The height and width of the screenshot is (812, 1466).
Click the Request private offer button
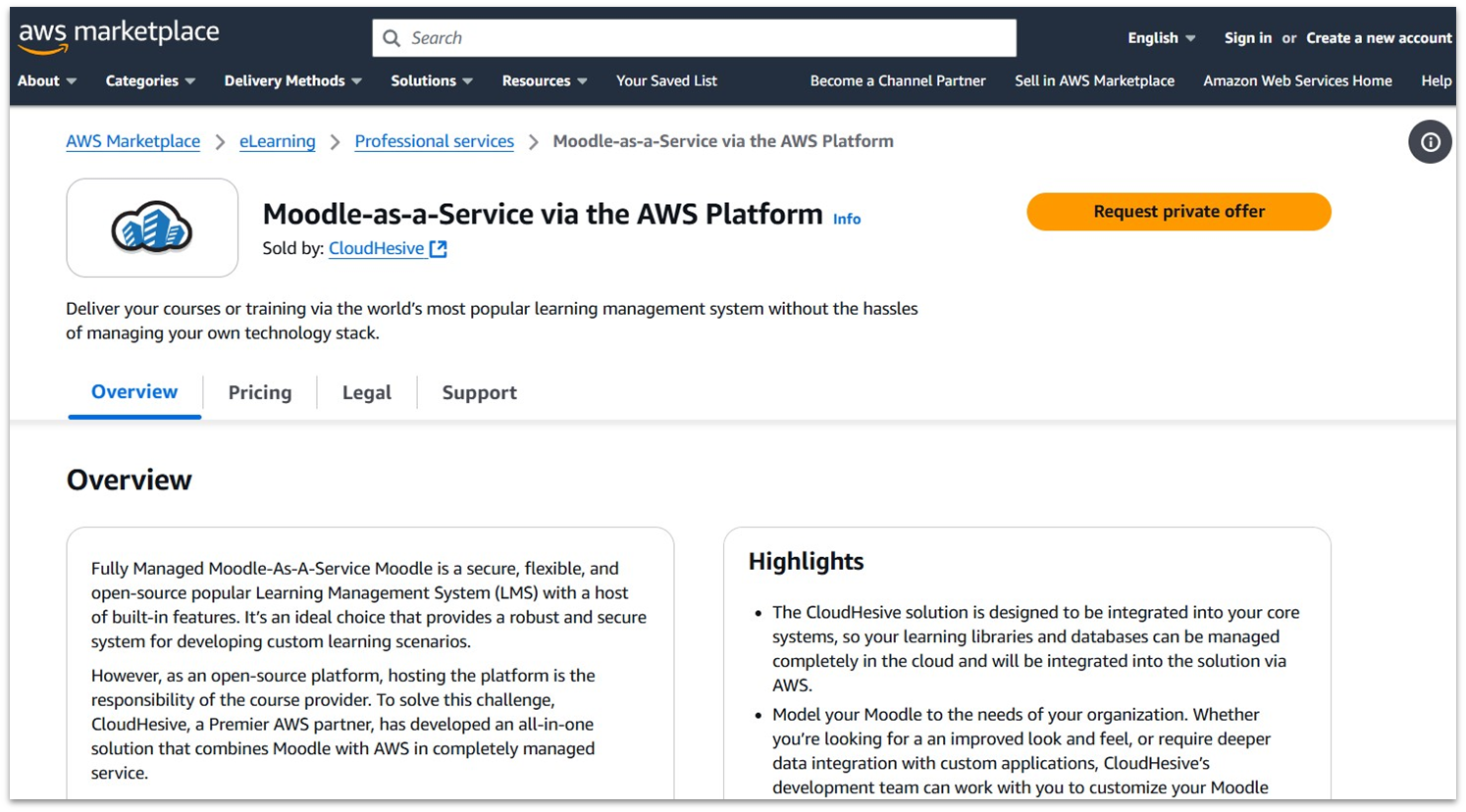tap(1178, 212)
